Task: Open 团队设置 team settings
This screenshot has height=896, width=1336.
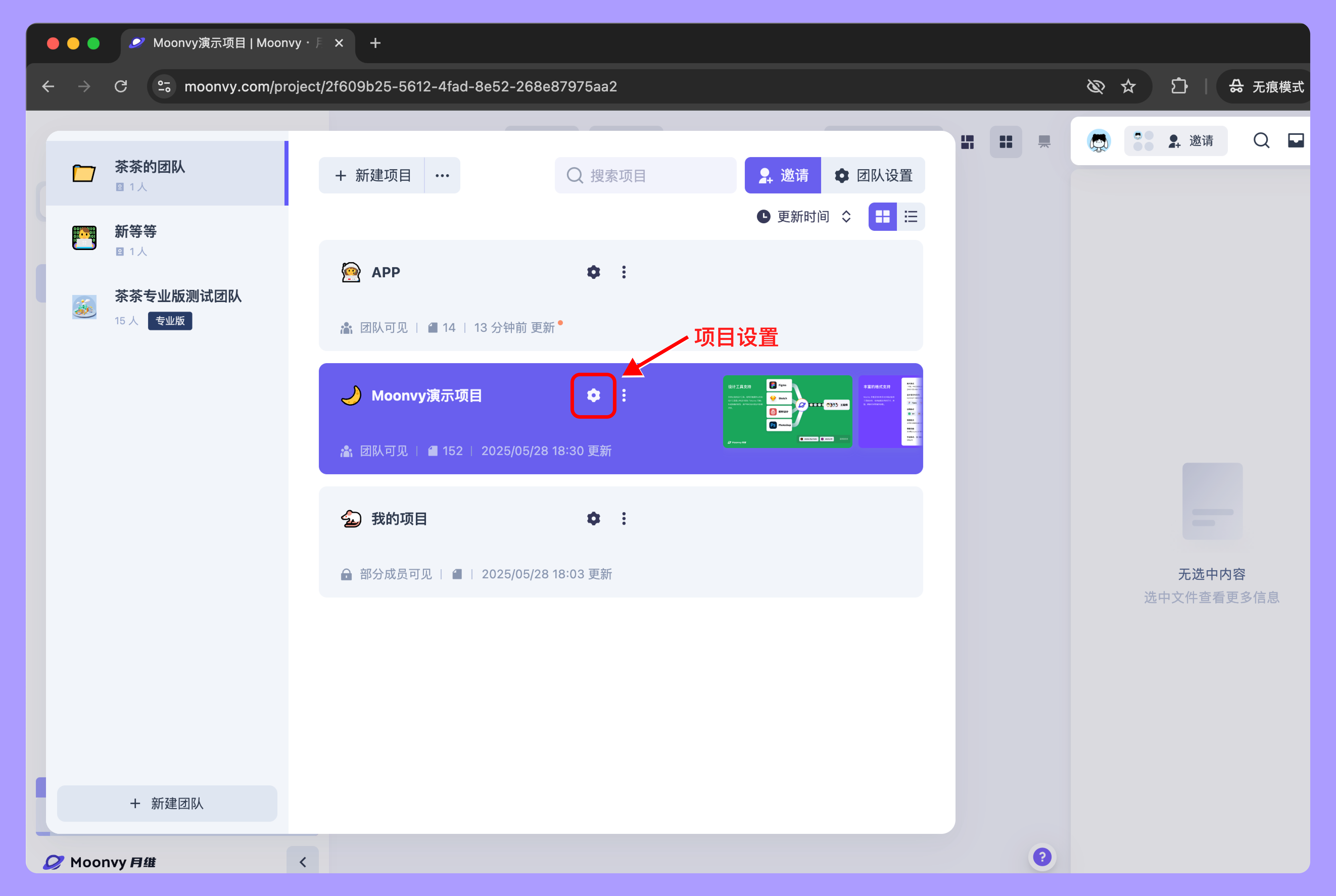Action: tap(873, 176)
